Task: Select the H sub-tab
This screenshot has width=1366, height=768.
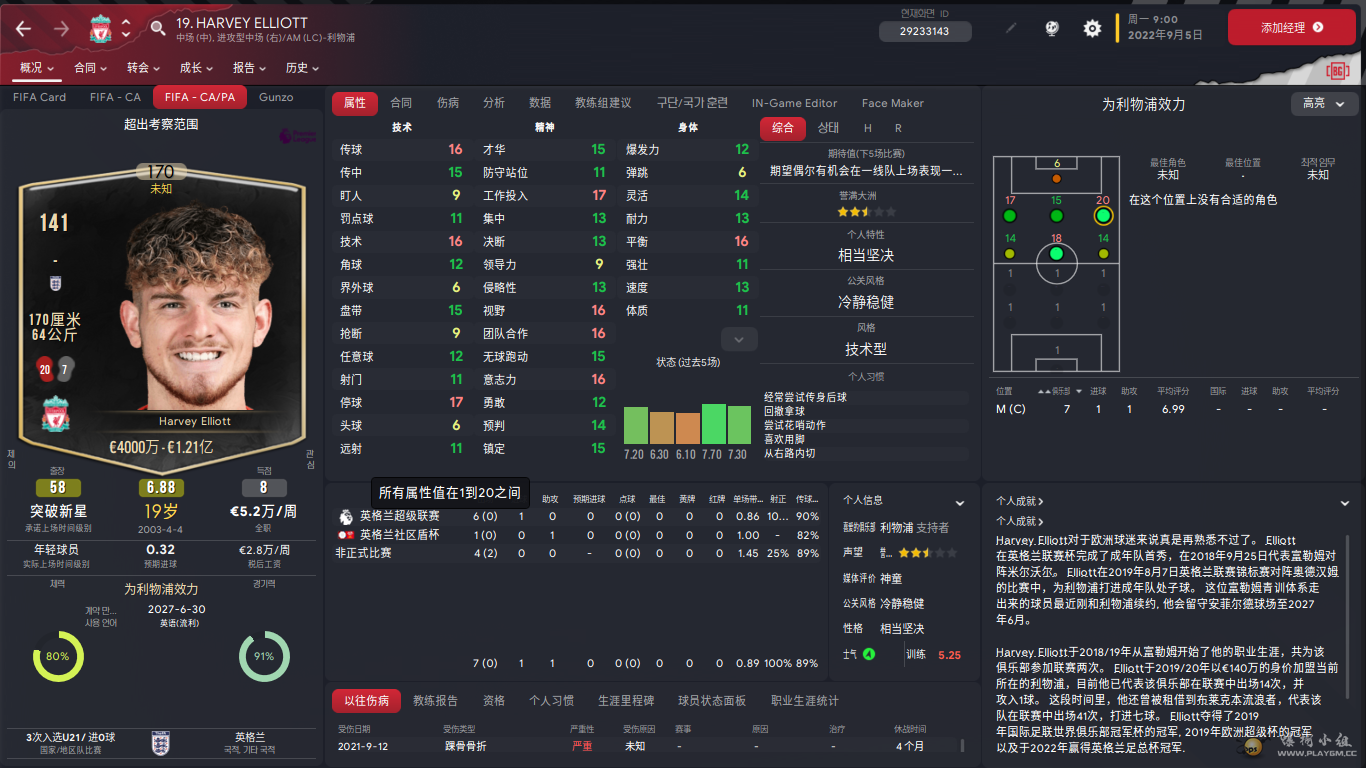Action: [868, 128]
